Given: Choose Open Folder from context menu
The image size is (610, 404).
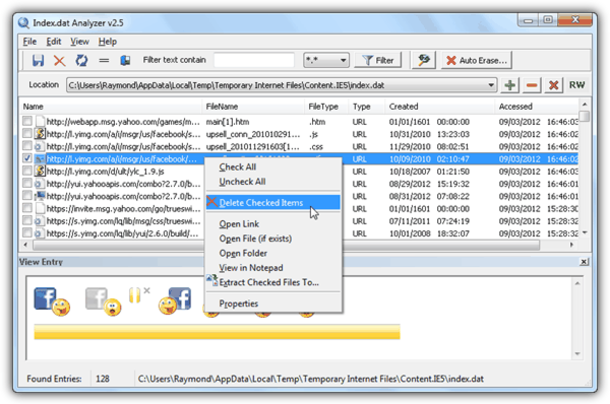Looking at the screenshot, I should click(x=273, y=253).
